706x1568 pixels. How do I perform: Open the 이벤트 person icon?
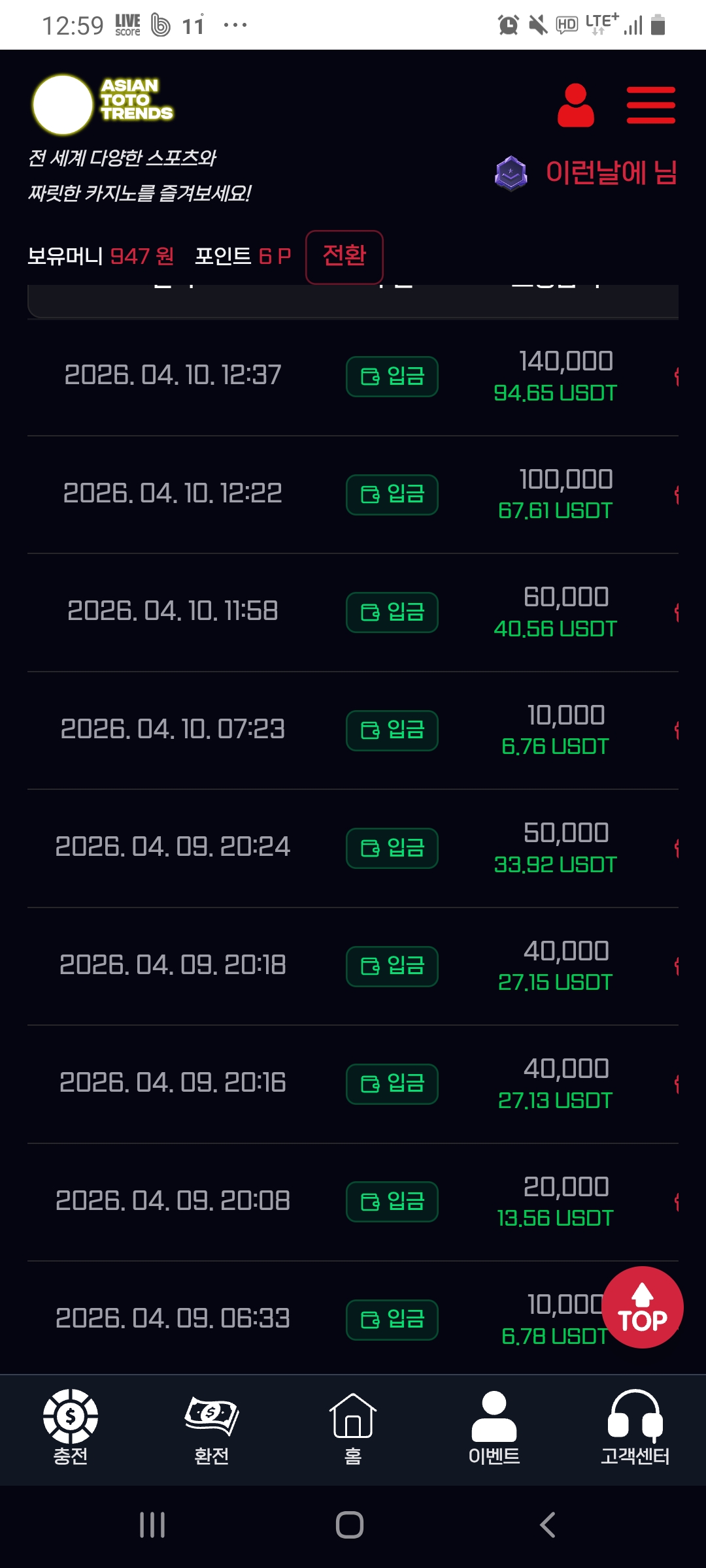click(494, 1427)
